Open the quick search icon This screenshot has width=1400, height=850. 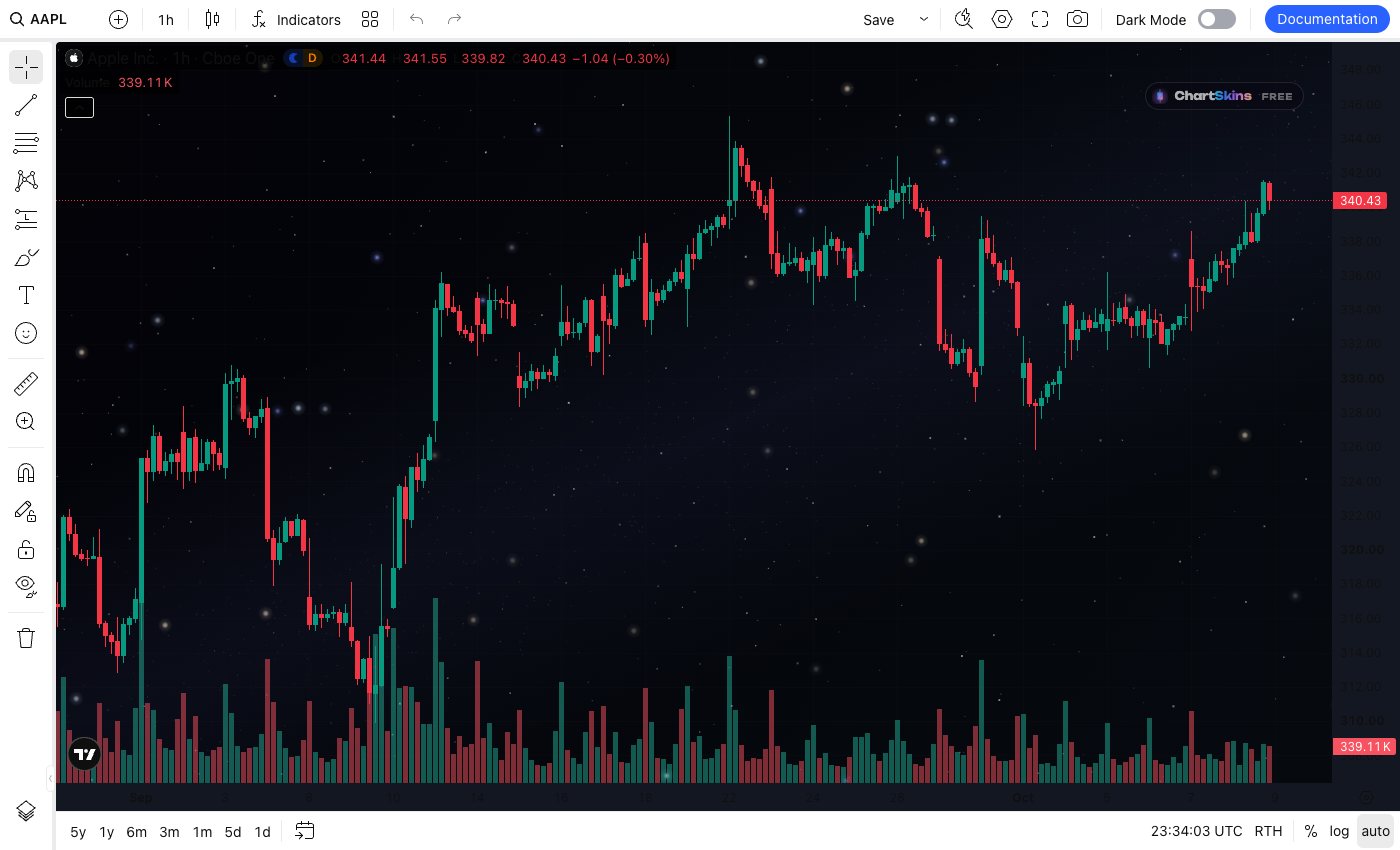coord(964,19)
